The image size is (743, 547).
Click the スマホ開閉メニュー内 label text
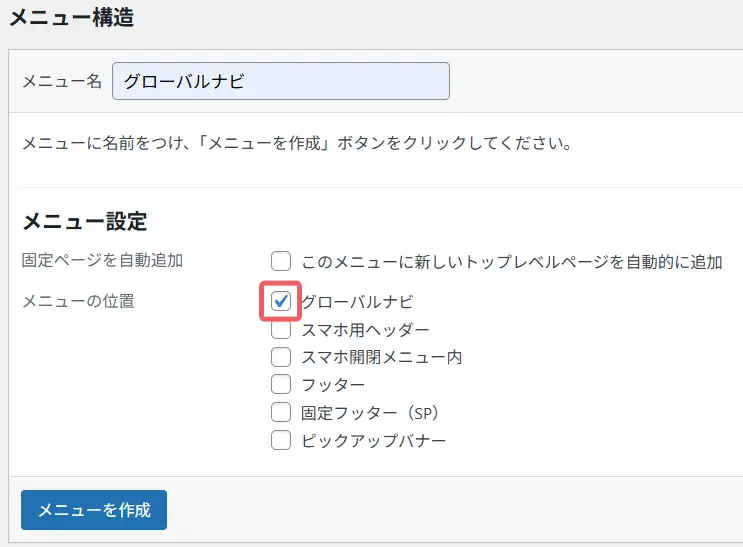[382, 357]
